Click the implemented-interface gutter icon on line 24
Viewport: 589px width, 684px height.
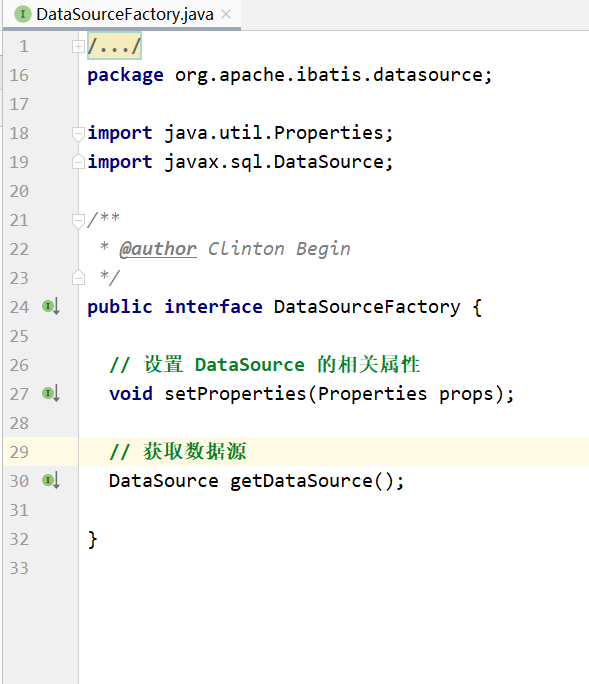(x=51, y=307)
